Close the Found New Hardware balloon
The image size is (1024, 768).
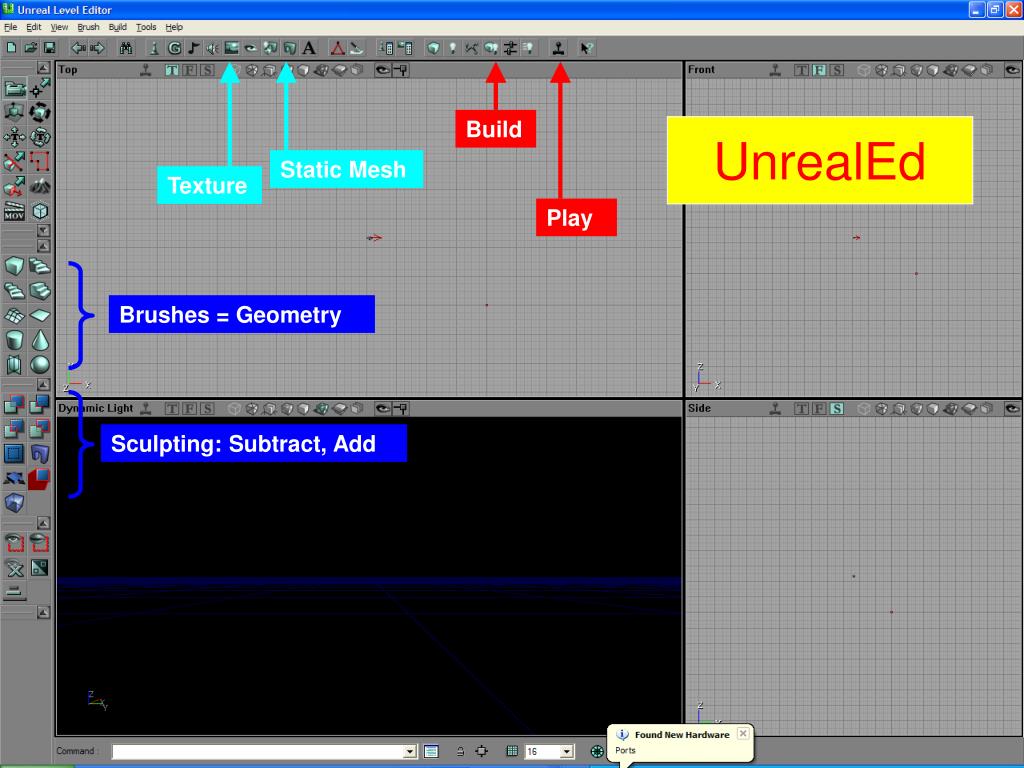point(743,733)
